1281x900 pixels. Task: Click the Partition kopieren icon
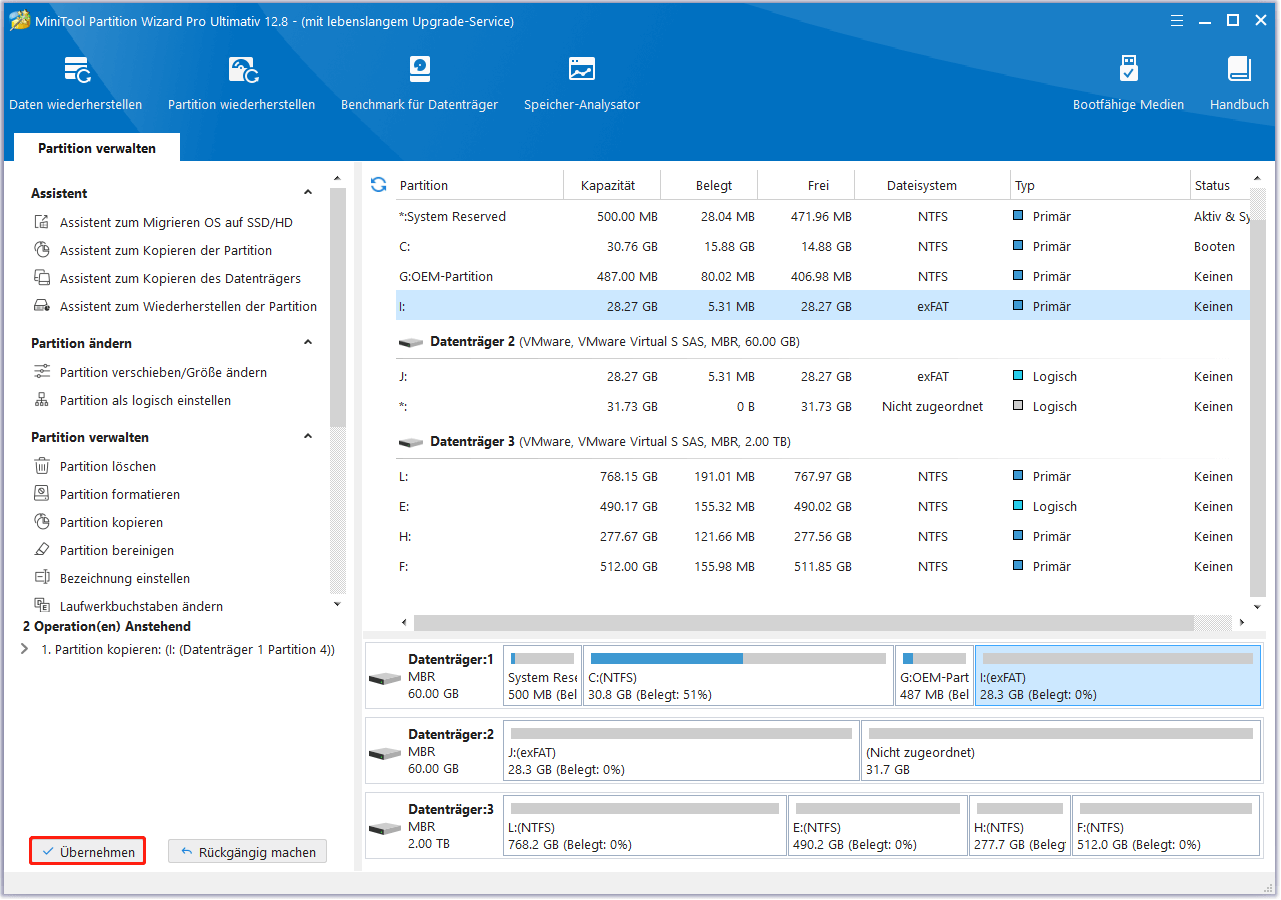(x=42, y=523)
